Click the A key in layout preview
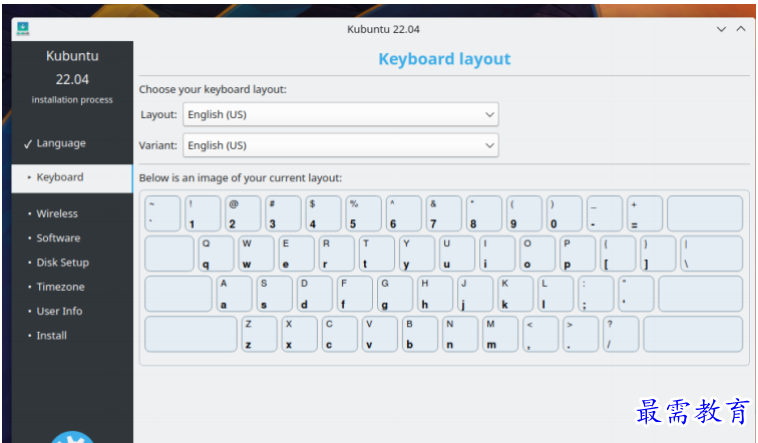758x443 pixels. coord(234,294)
